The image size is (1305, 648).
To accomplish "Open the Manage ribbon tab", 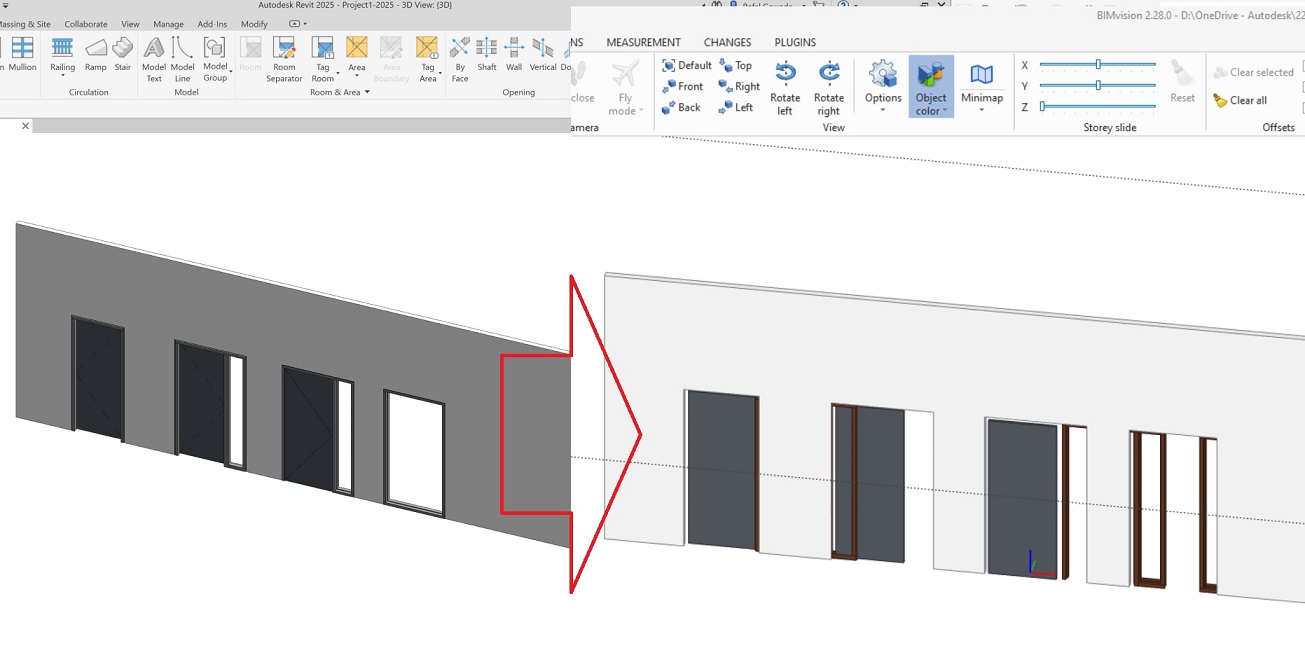I will pyautogui.click(x=168, y=24).
